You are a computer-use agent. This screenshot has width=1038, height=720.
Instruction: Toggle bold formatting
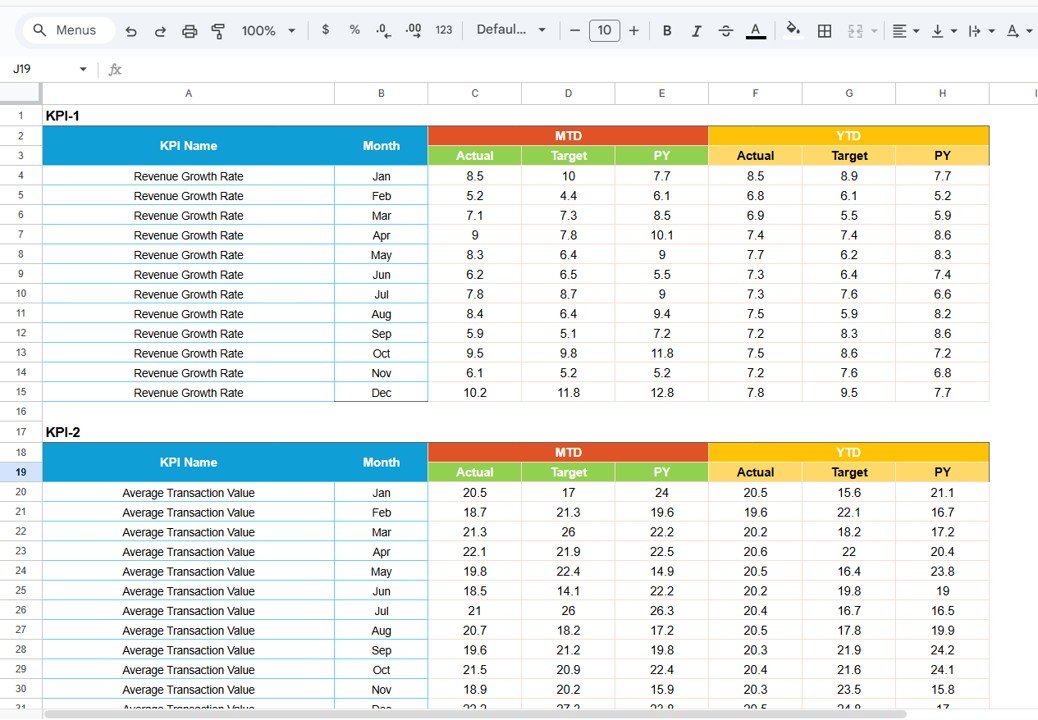tap(667, 31)
